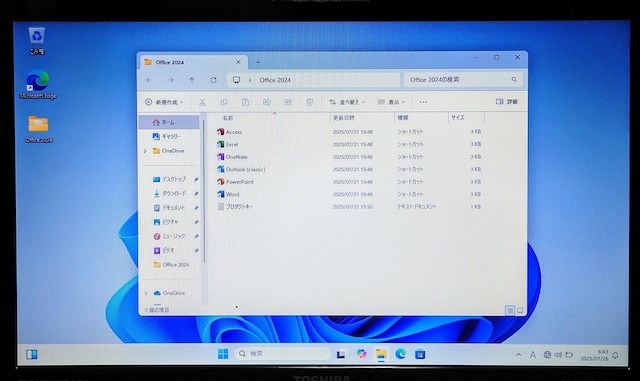Click the Share toolbar icon

click(288, 102)
